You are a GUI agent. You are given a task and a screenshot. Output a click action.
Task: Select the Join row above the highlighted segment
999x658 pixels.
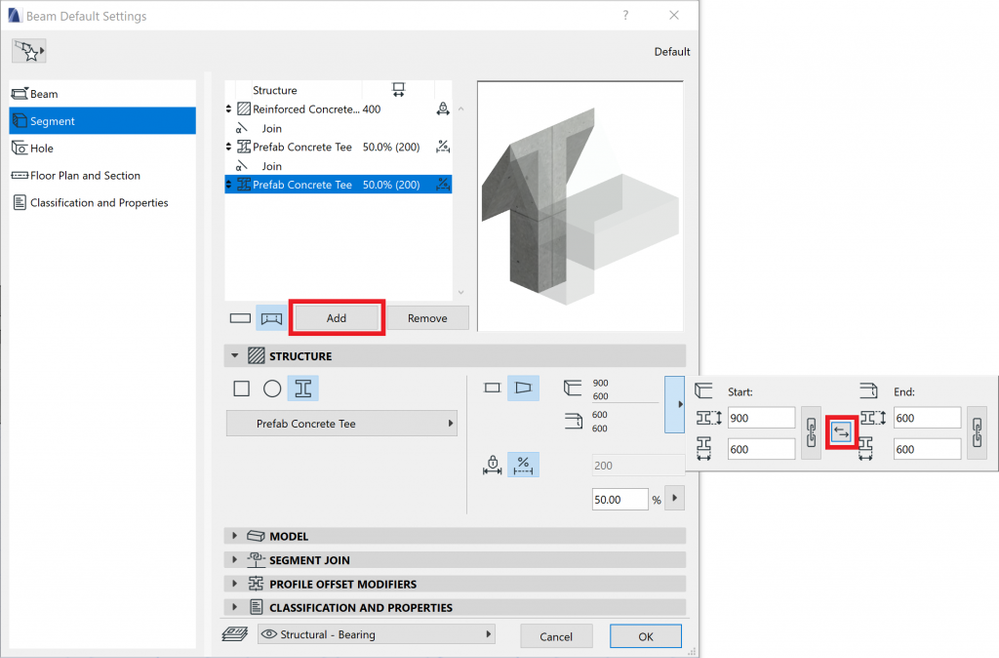click(x=338, y=166)
